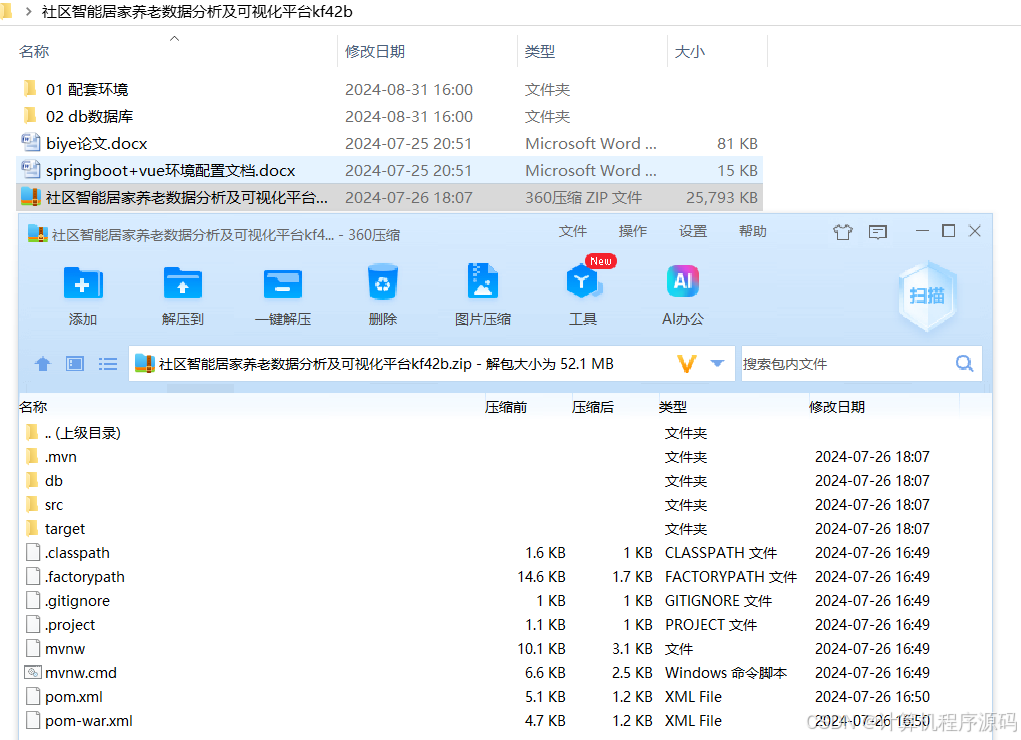Click the 360压缩 ZIP 文件 type cell
This screenshot has height=740, width=1021.
point(583,197)
